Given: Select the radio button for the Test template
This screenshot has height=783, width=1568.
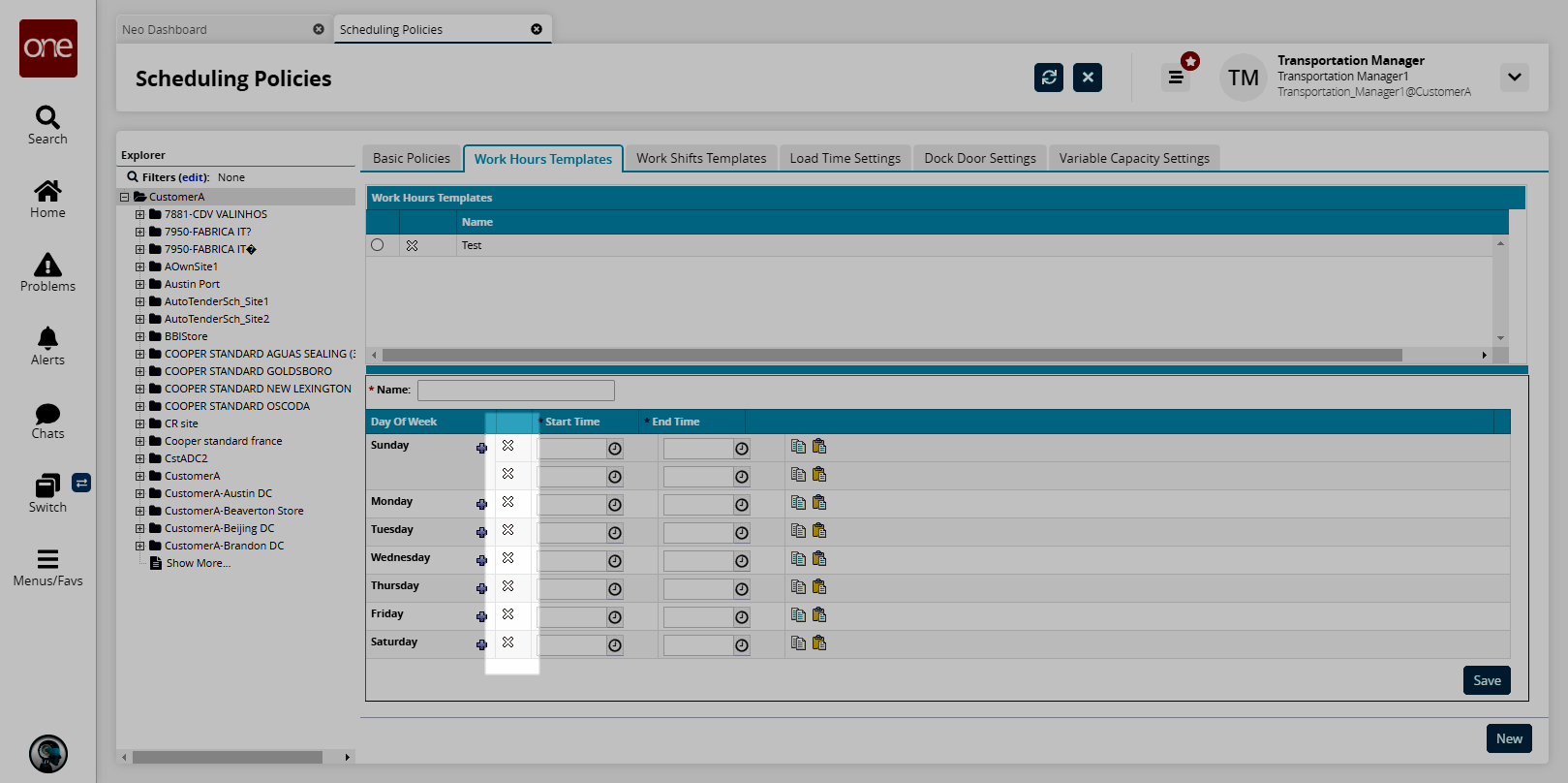Looking at the screenshot, I should 378,245.
